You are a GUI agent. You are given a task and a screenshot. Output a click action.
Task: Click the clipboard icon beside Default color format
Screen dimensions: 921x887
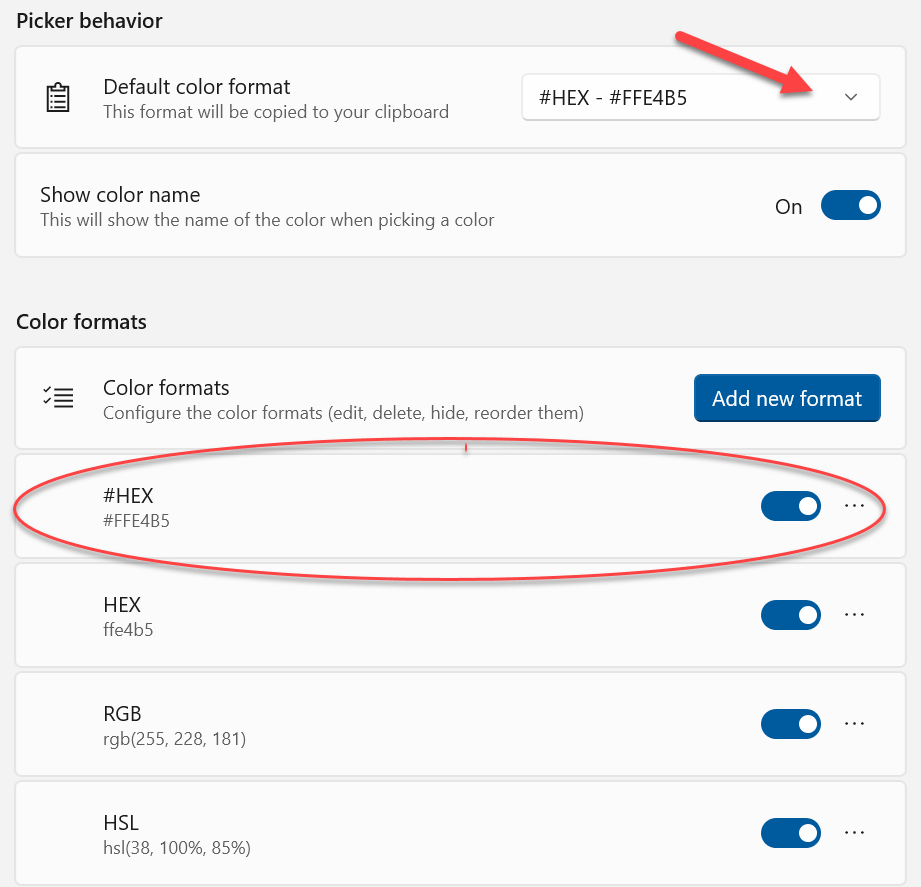point(59,98)
